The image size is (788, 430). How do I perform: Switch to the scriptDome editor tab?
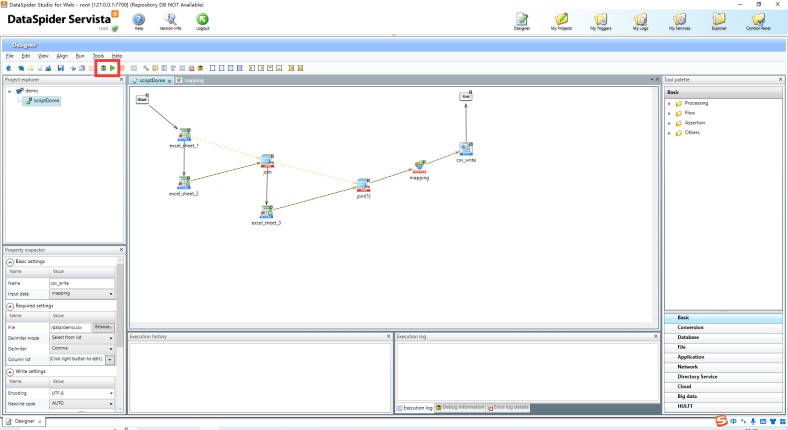click(151, 80)
